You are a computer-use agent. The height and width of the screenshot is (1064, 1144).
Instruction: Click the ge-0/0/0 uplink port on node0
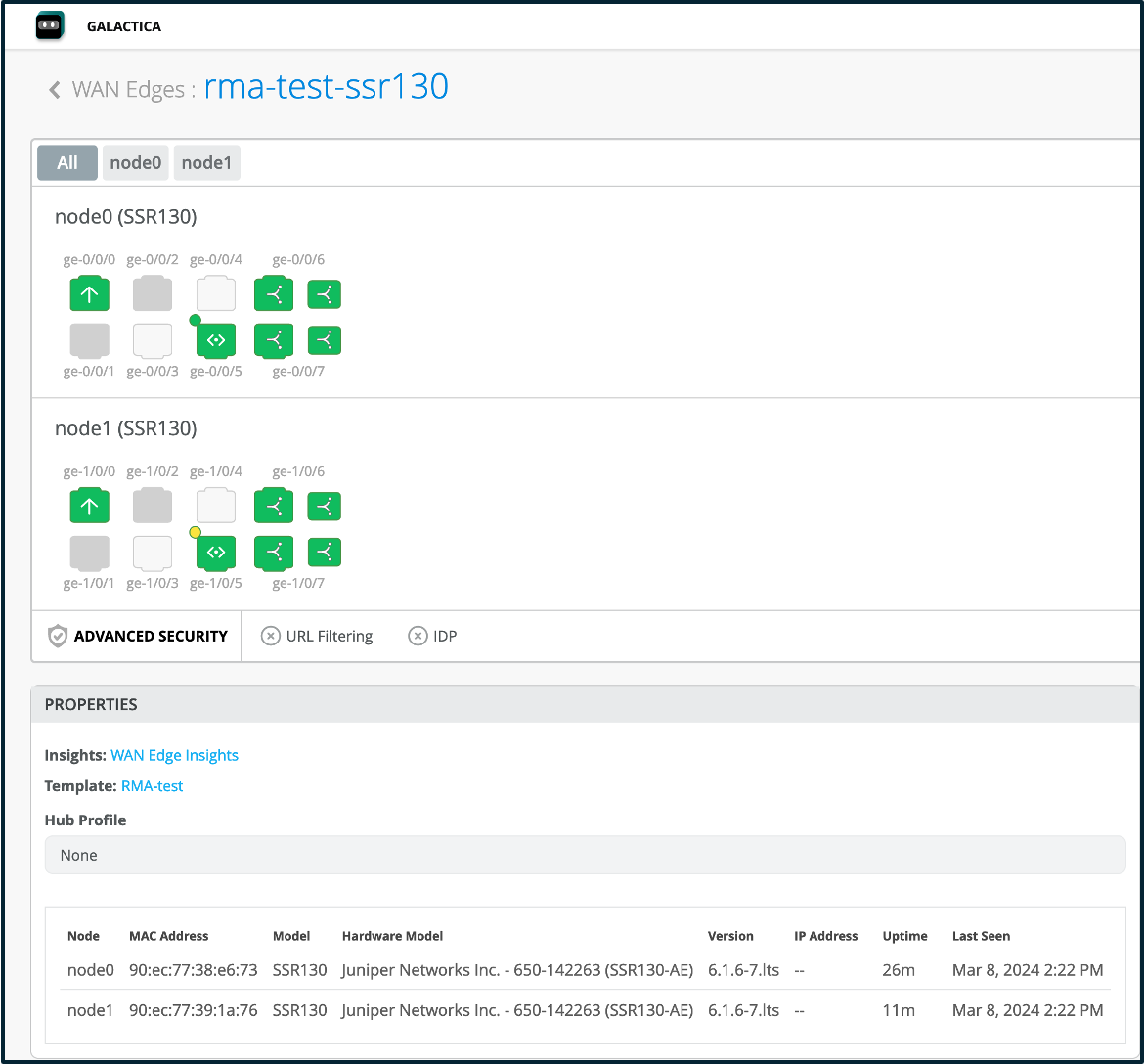click(x=89, y=294)
